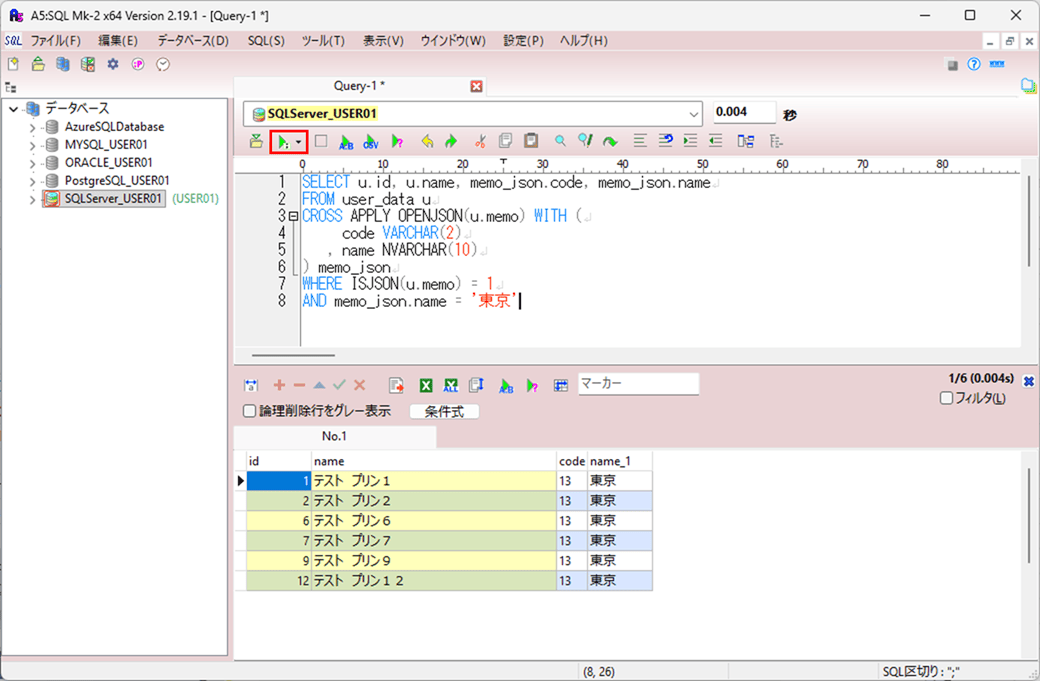1040x681 pixels.
Task: Run the SQL with the green execute button
Action: pyautogui.click(x=283, y=142)
